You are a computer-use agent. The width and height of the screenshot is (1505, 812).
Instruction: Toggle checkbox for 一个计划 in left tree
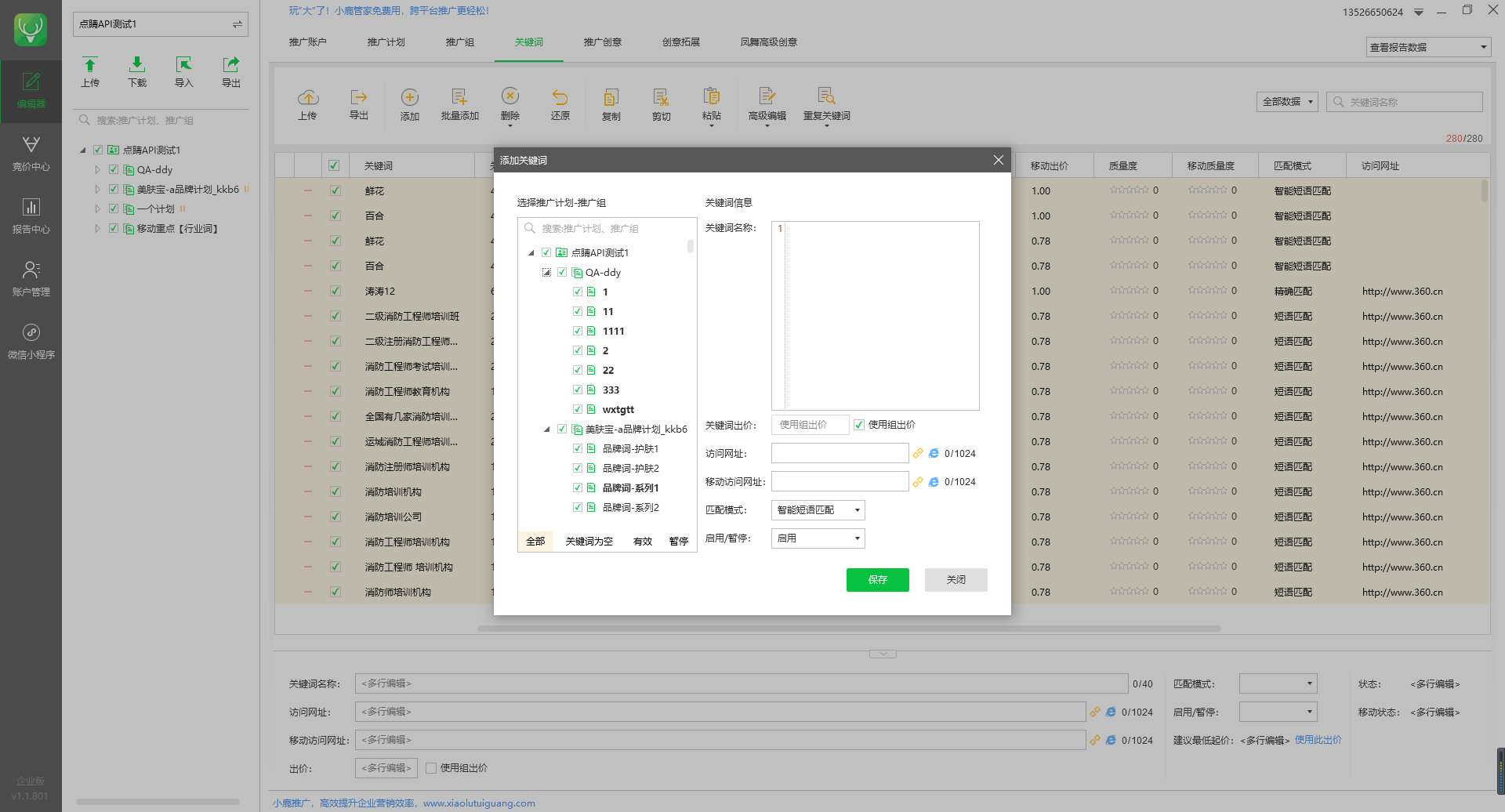pos(114,208)
